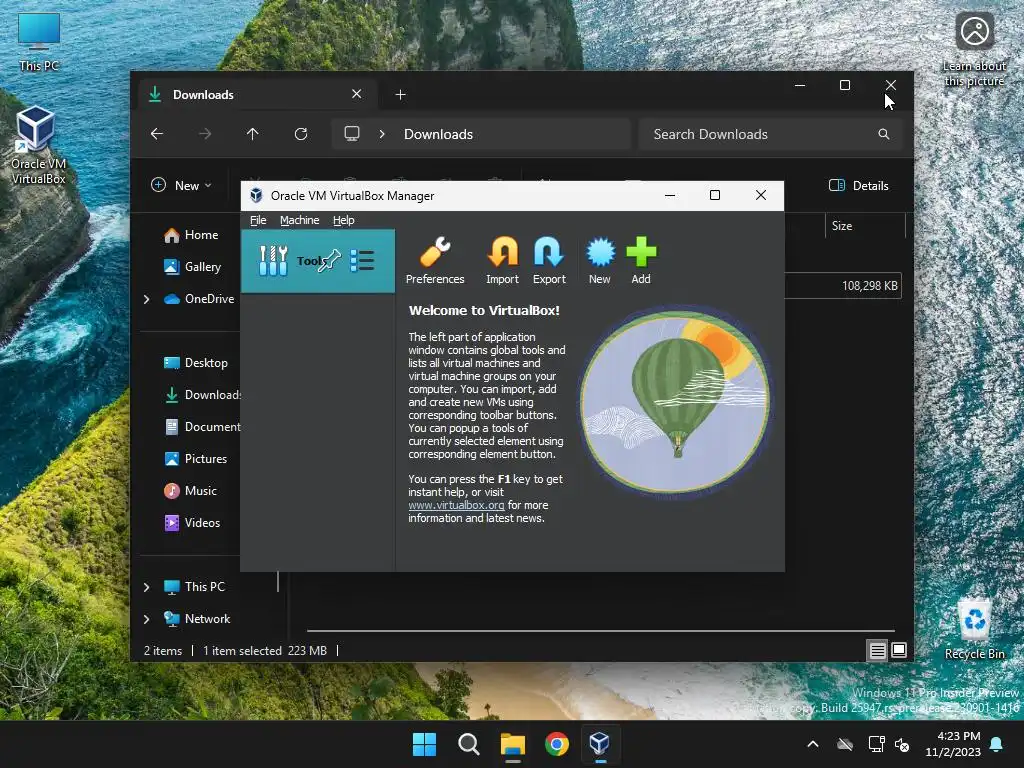This screenshot has height=768, width=1024.
Task: Click the muted volume tray icon
Action: coord(902,744)
